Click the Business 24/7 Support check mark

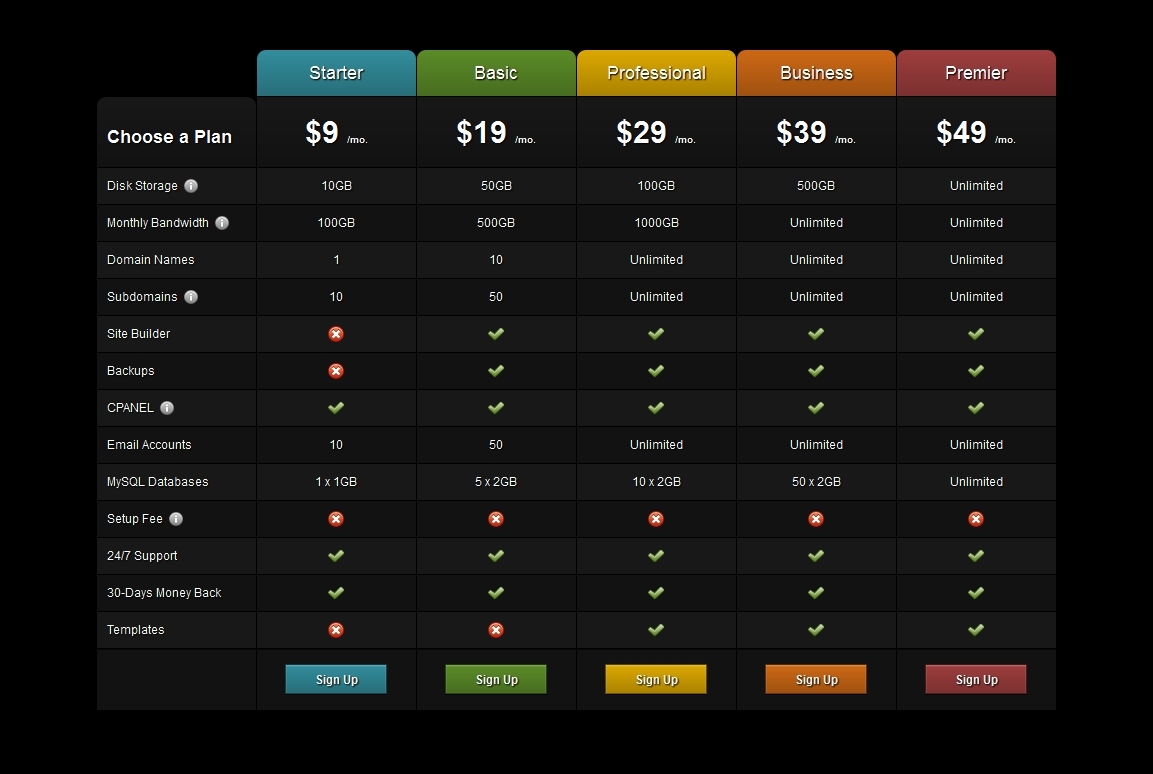816,556
